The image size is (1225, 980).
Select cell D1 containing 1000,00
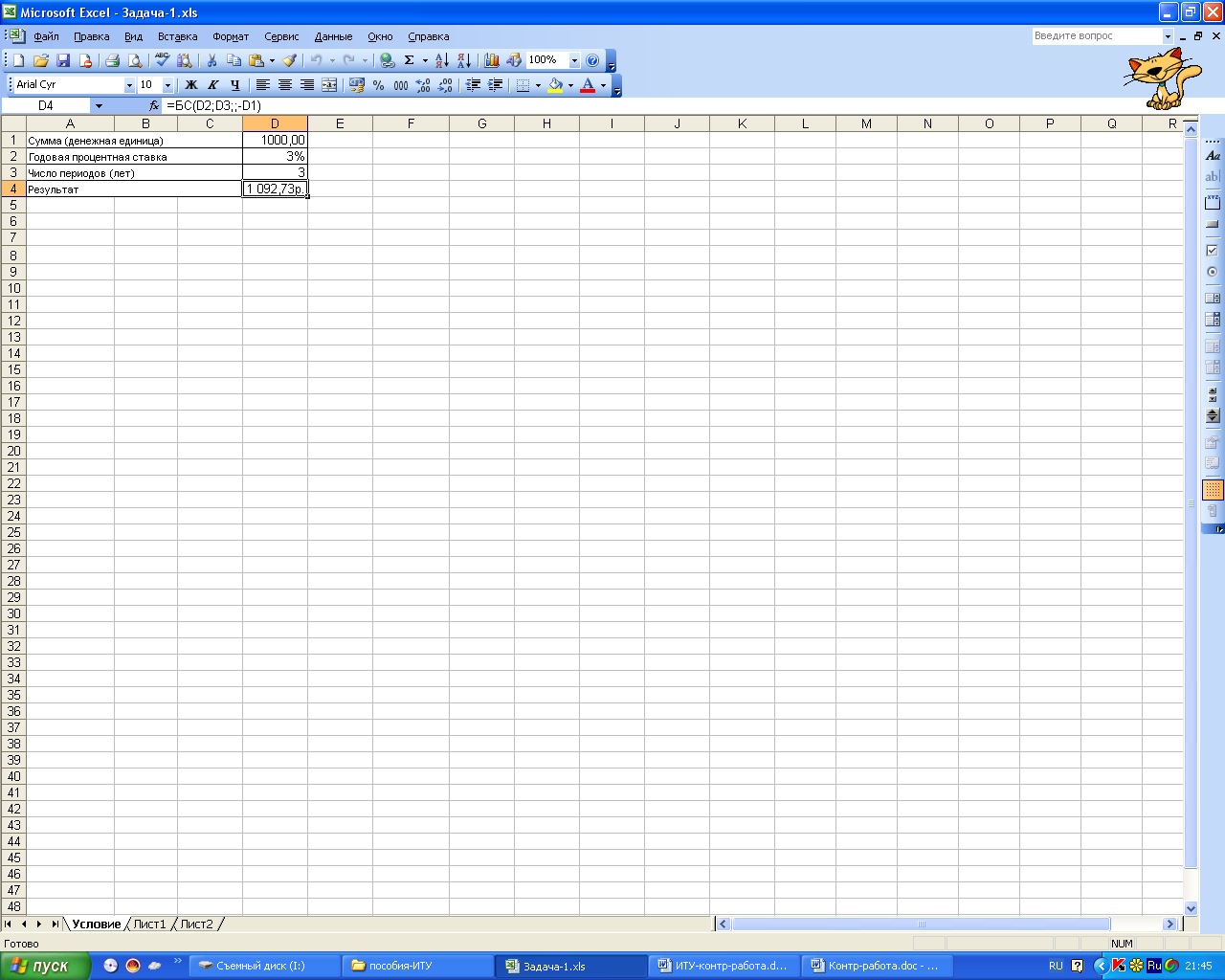275,140
